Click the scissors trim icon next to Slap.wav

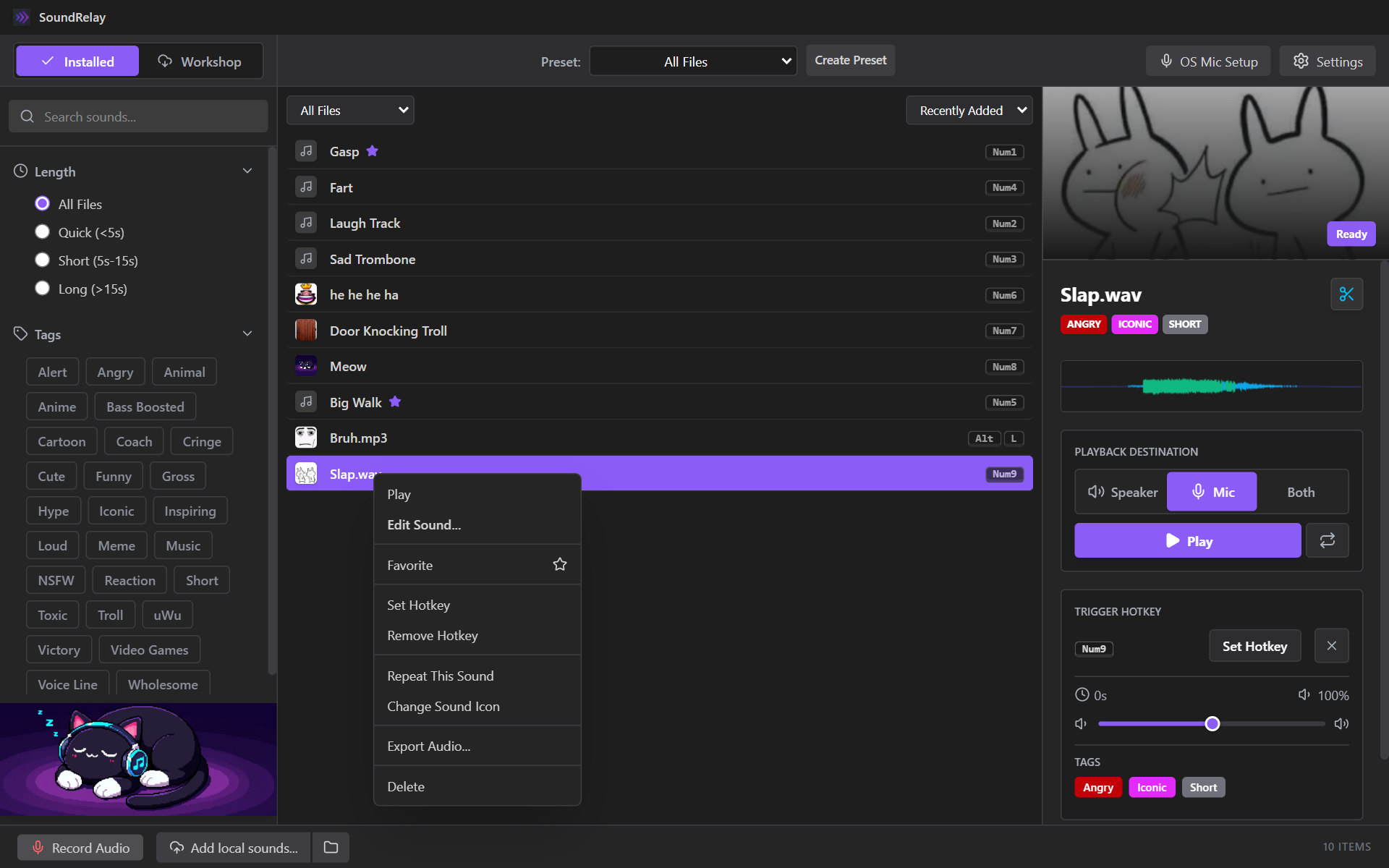pyautogui.click(x=1346, y=294)
